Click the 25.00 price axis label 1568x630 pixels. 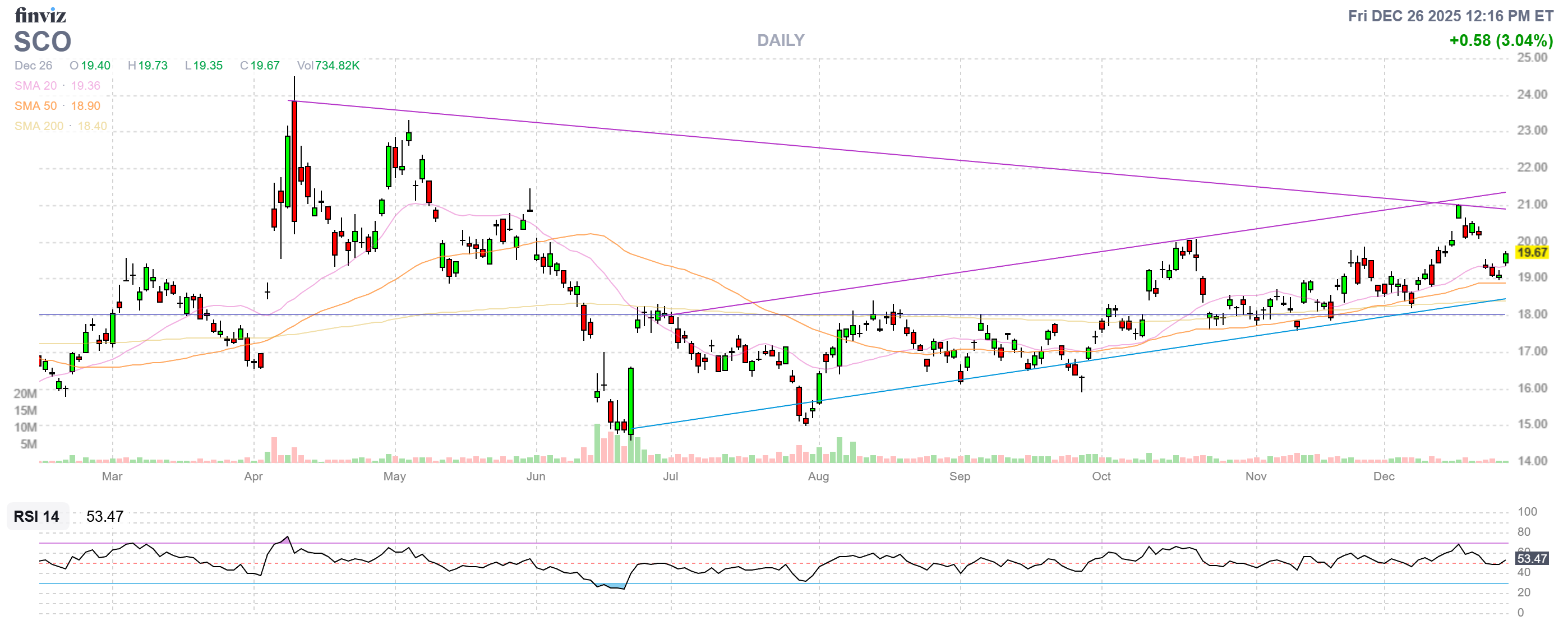(x=1532, y=58)
